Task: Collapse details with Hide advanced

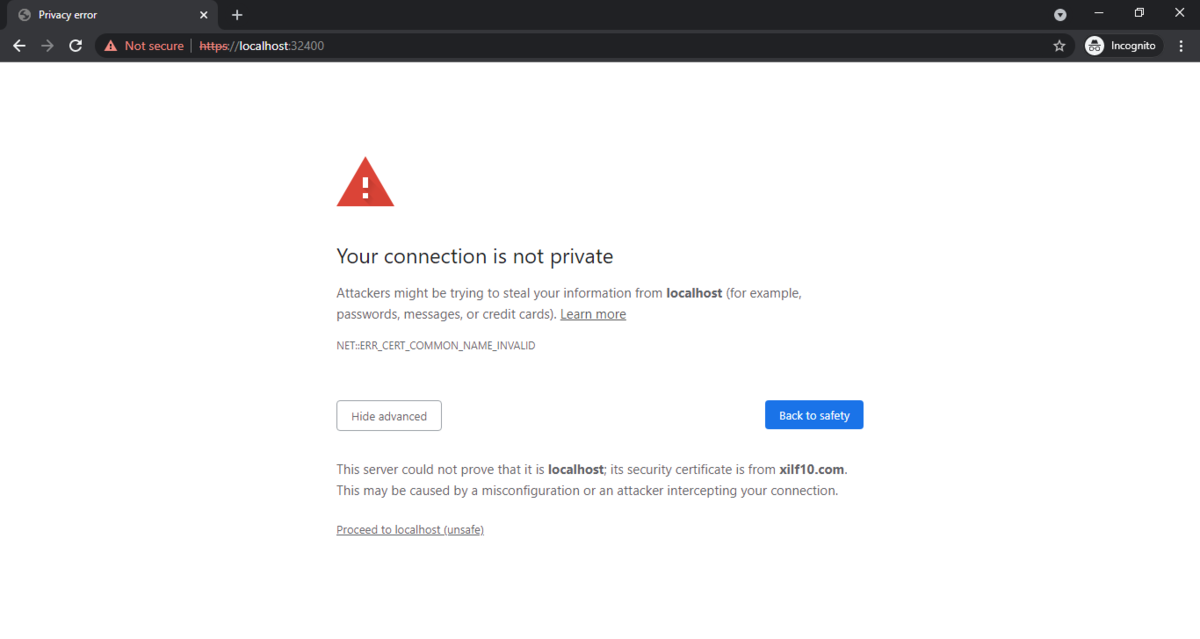Action: click(389, 416)
